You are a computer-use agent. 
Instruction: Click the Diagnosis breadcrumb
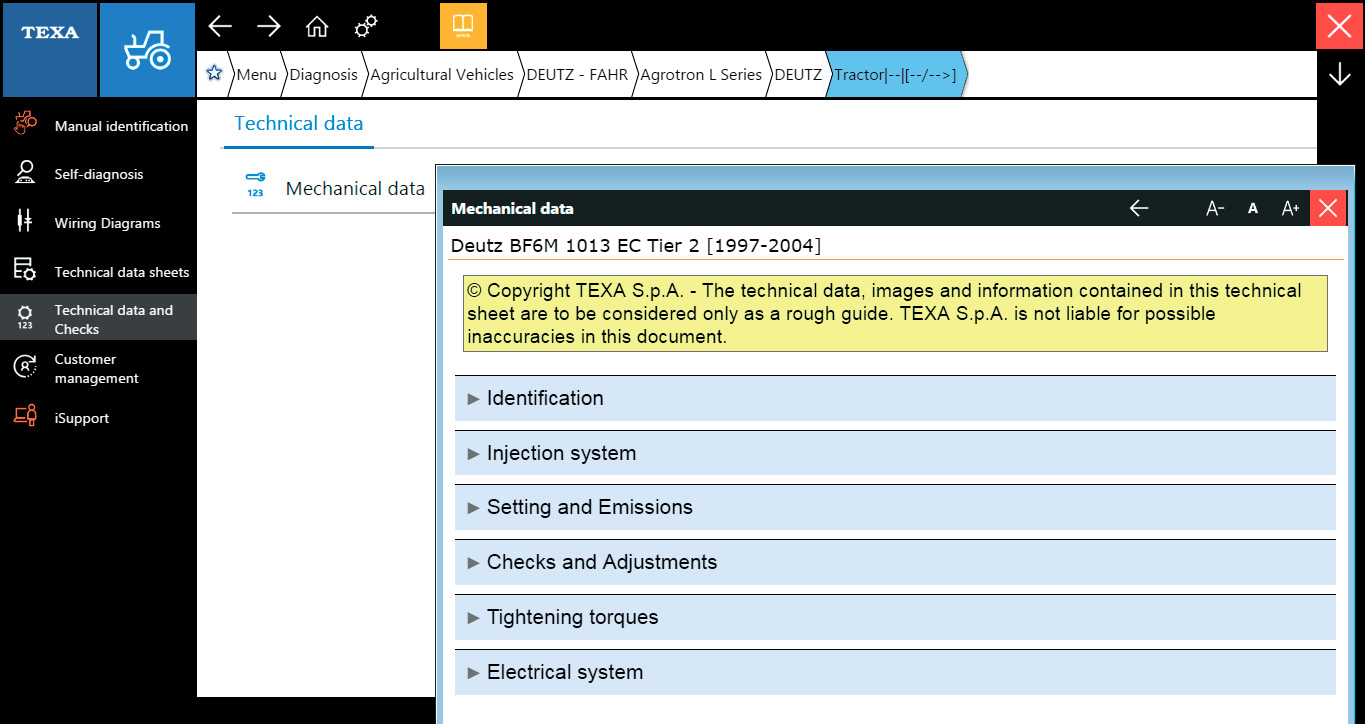point(323,74)
